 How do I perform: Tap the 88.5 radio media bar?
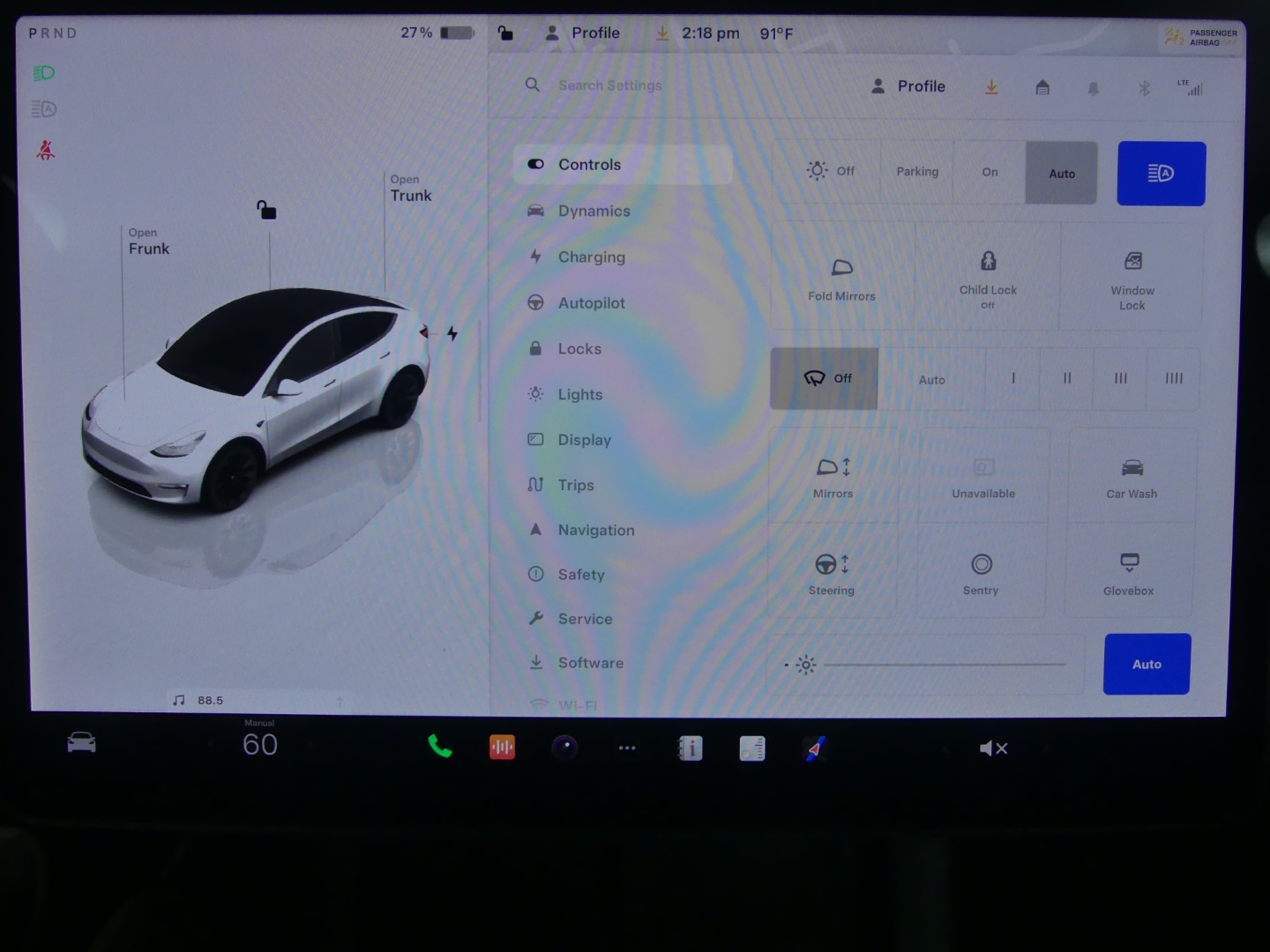pos(259,700)
